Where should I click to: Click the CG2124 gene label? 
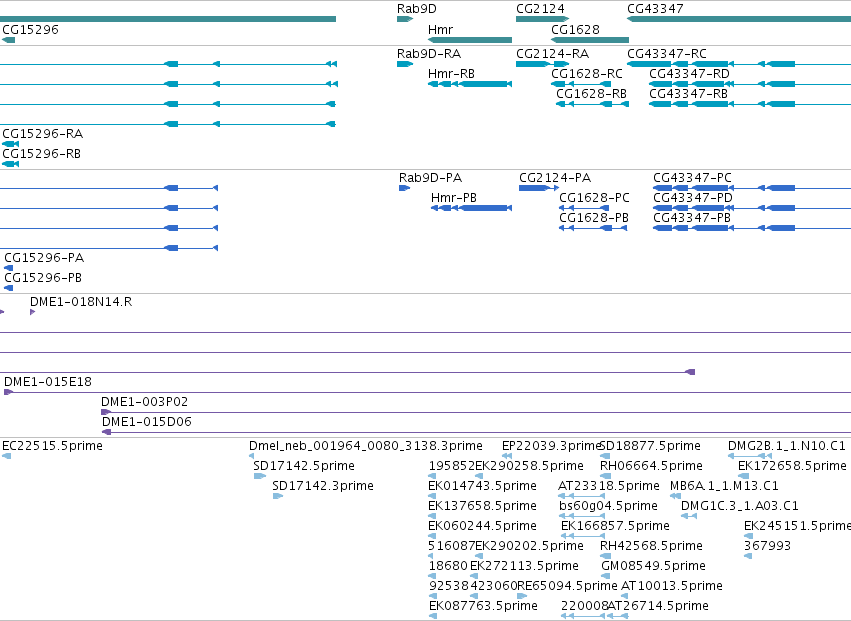coord(540,9)
